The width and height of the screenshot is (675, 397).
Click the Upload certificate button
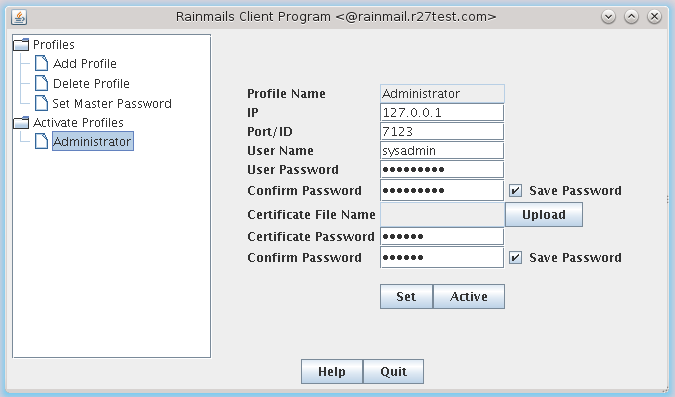point(544,214)
